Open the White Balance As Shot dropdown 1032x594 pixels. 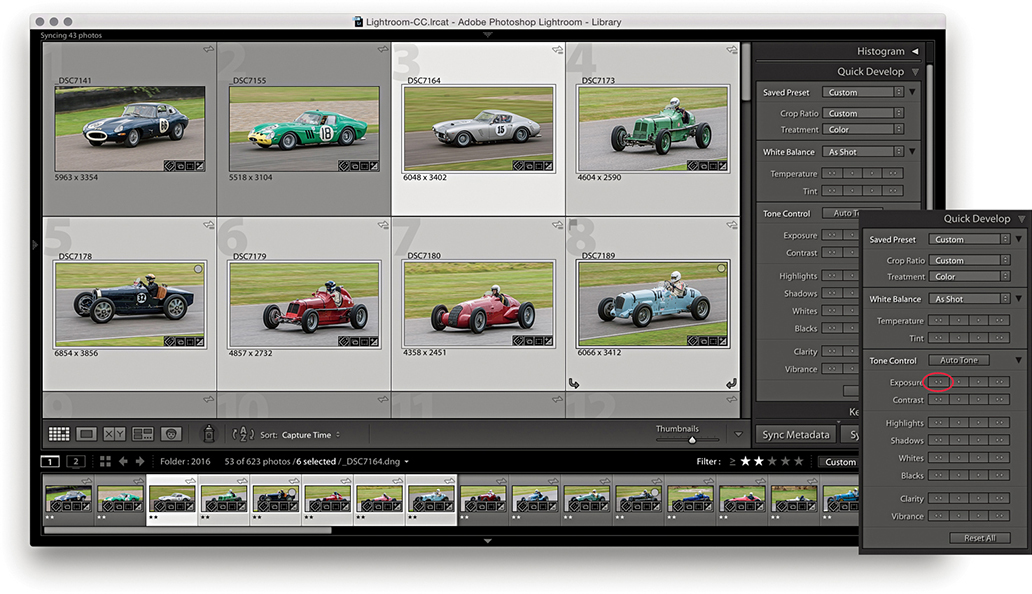click(x=864, y=152)
